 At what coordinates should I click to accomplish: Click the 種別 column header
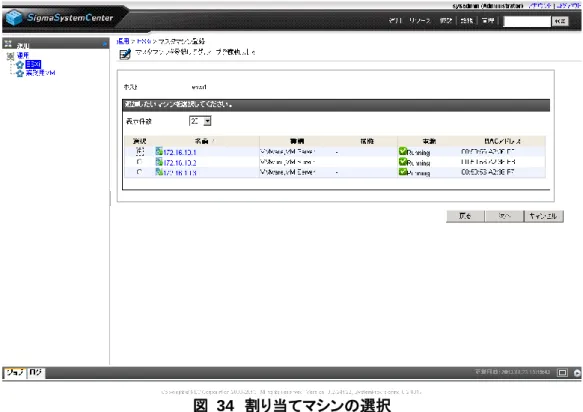[297, 141]
